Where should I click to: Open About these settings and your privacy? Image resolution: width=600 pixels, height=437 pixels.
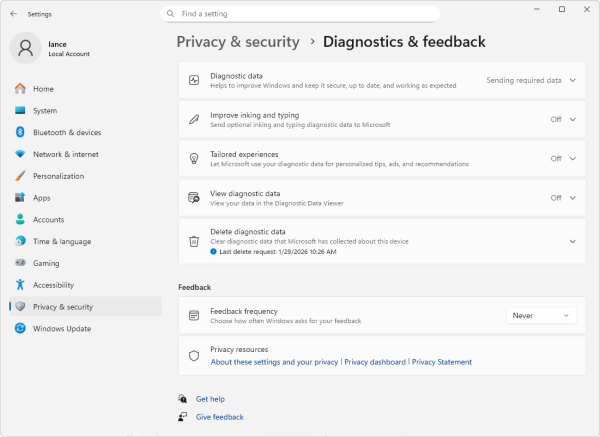pos(274,362)
